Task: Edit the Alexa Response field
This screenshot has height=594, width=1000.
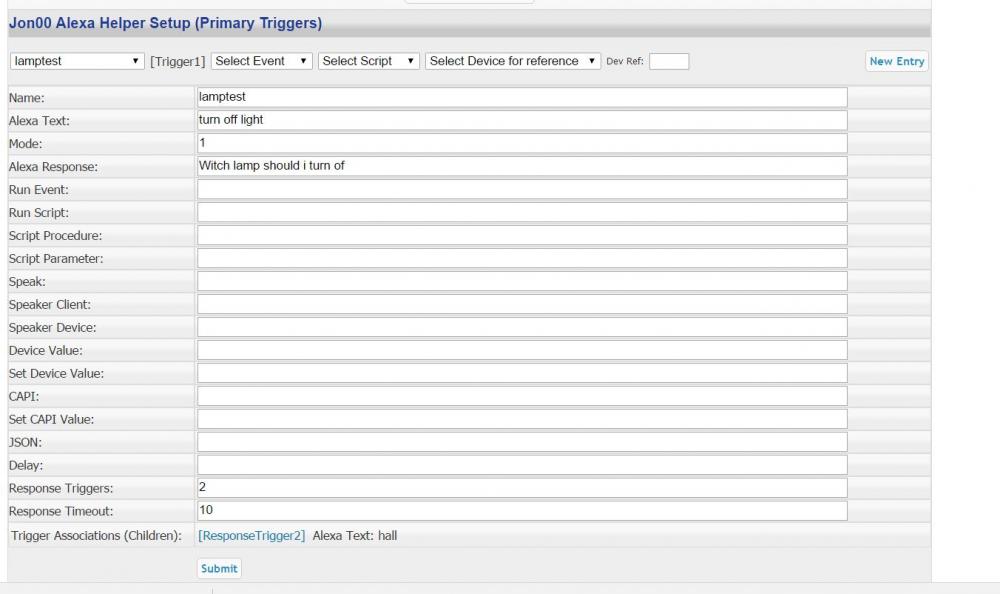Action: tap(522, 166)
